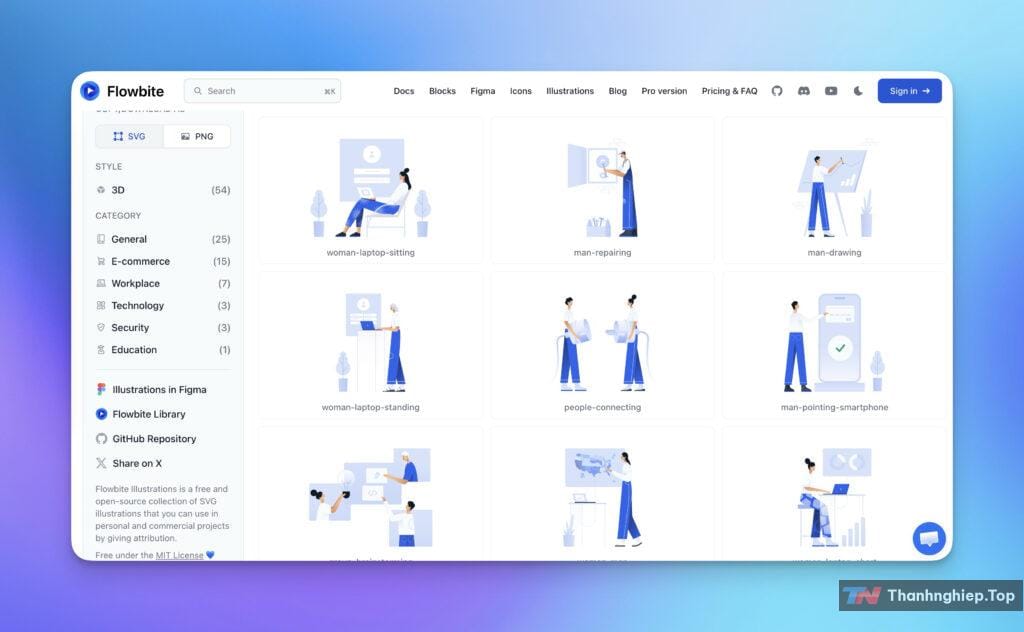Switch to the PNG format option
Screen dimensions: 1024x632
click(x=197, y=136)
